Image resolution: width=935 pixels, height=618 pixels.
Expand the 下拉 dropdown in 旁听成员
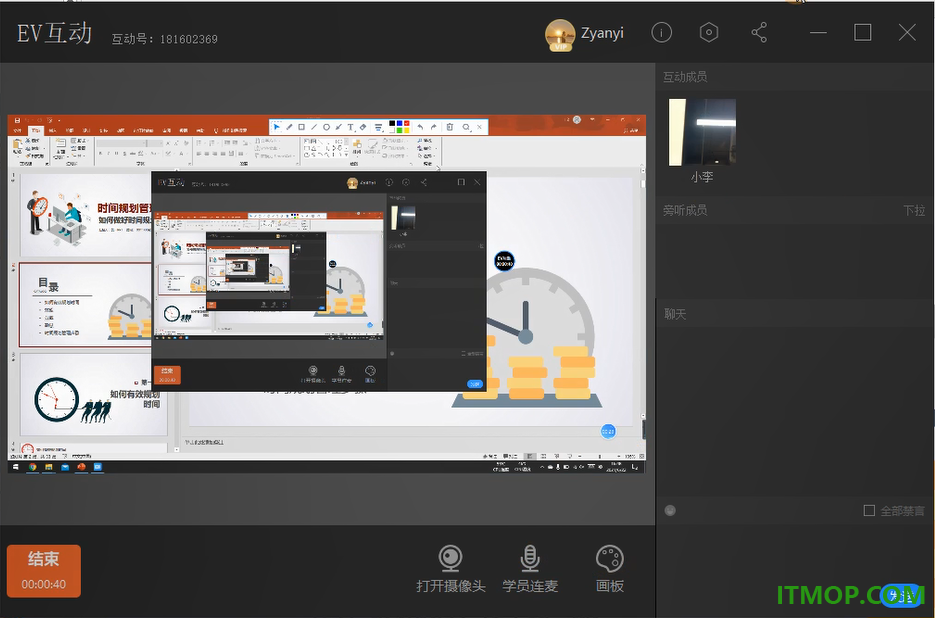click(x=914, y=210)
